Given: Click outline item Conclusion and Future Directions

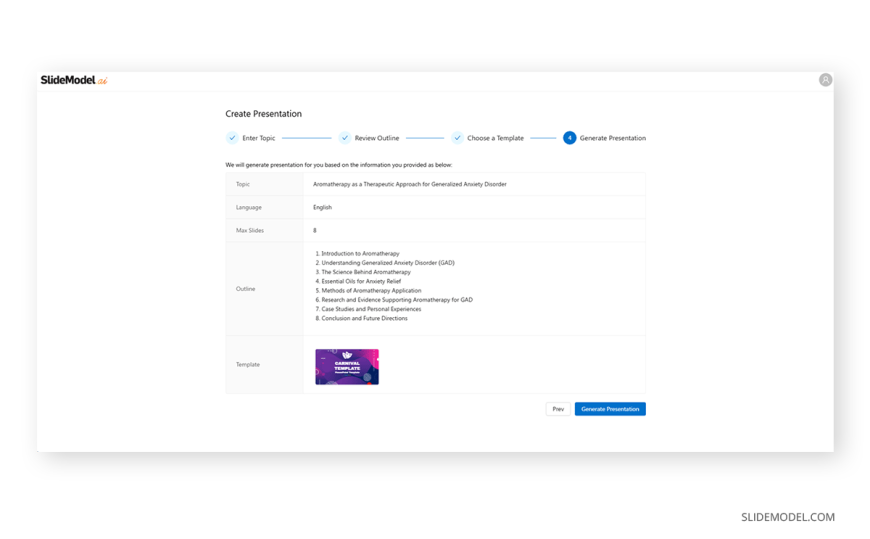Looking at the screenshot, I should click(x=363, y=318).
